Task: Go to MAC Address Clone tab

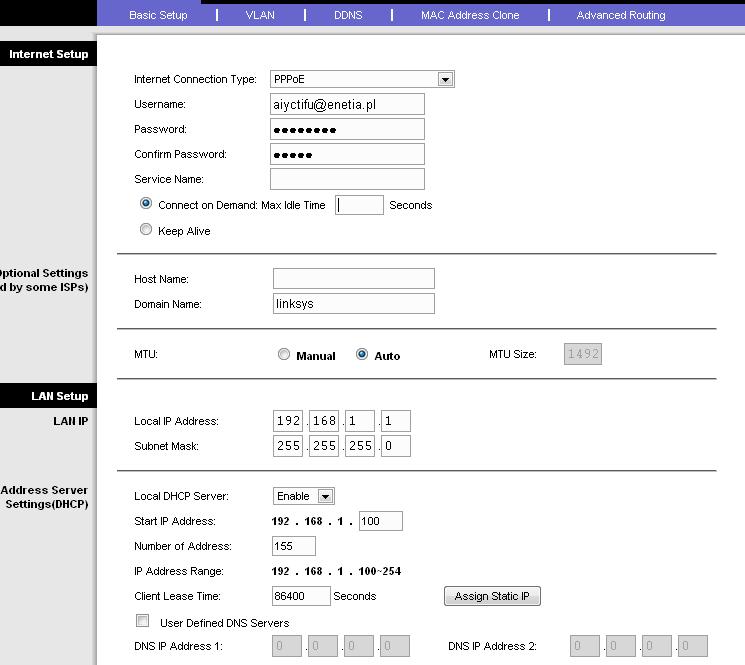Action: coord(470,15)
